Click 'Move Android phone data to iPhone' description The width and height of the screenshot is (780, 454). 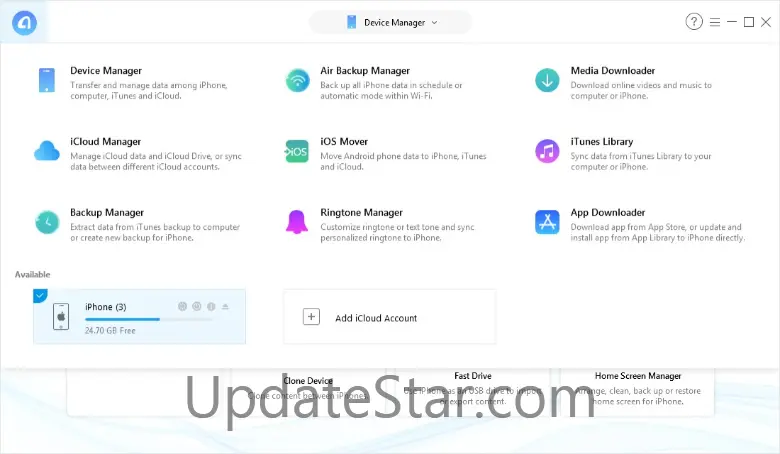(x=403, y=161)
